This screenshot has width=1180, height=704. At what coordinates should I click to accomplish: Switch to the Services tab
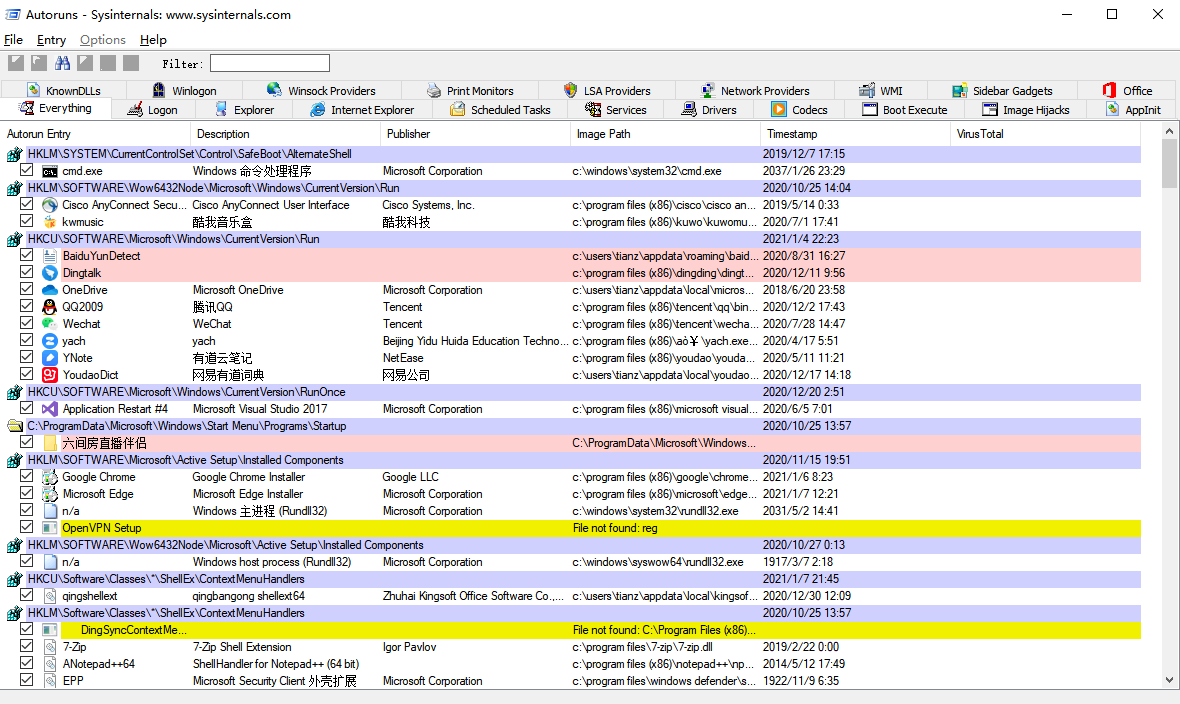point(616,110)
